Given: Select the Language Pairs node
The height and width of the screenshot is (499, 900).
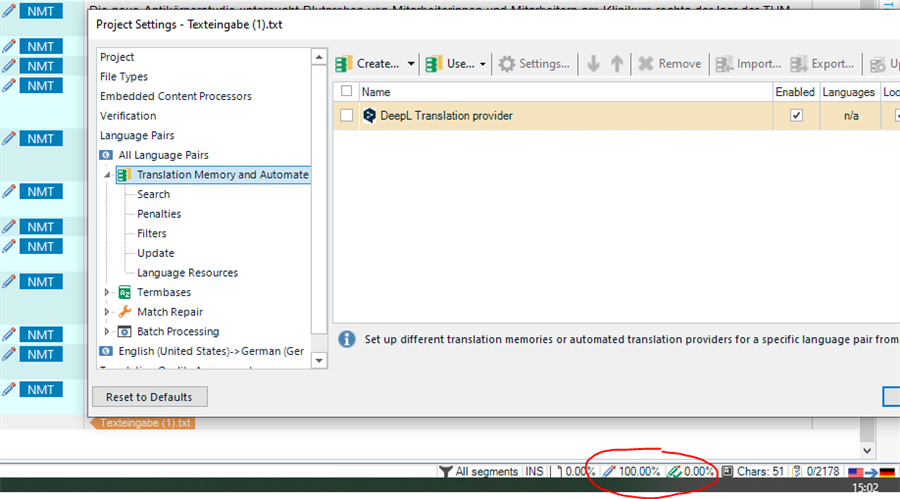Looking at the screenshot, I should click(x=137, y=135).
